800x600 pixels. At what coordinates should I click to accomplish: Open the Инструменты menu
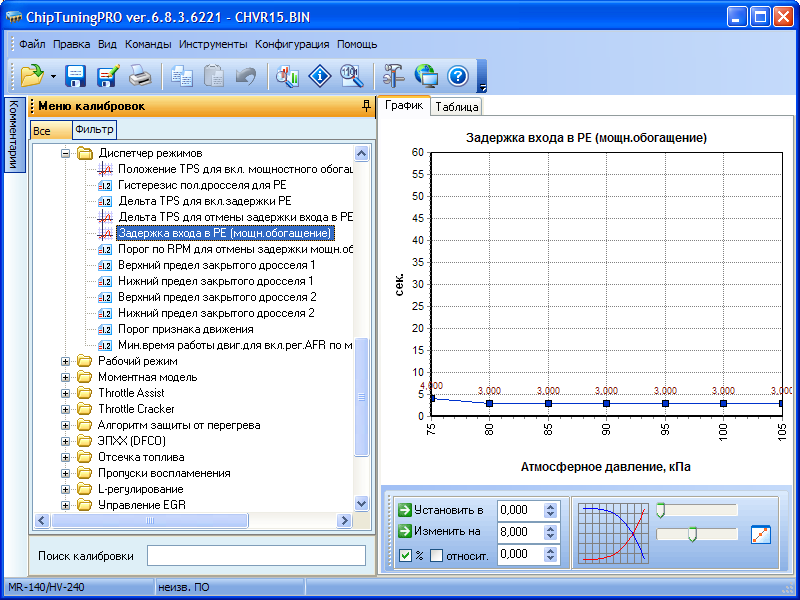coord(213,44)
